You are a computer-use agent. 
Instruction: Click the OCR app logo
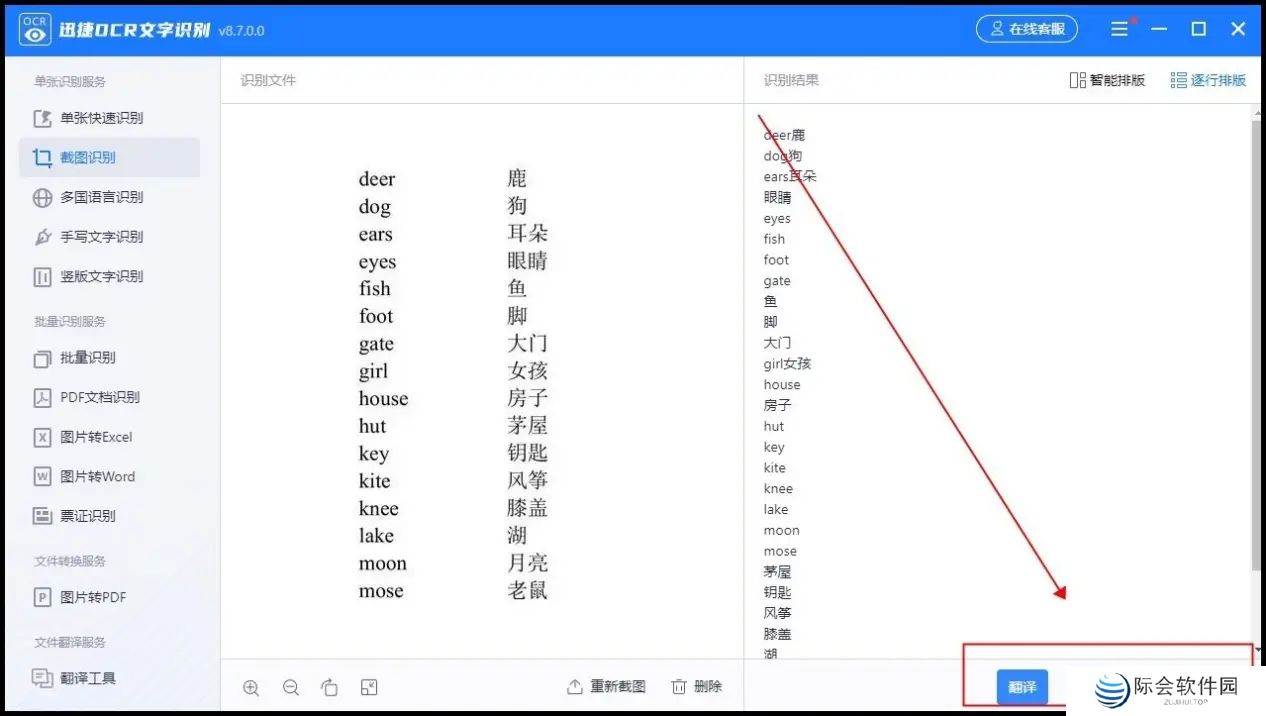33,28
